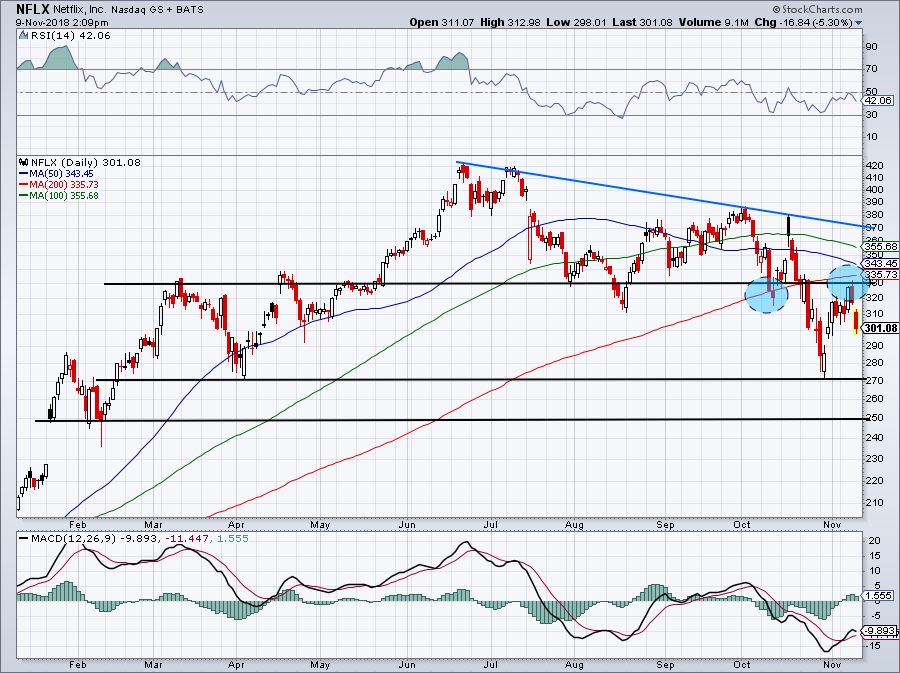Click the RSI(14) indicator icon
This screenshot has width=900, height=673.
(23, 36)
